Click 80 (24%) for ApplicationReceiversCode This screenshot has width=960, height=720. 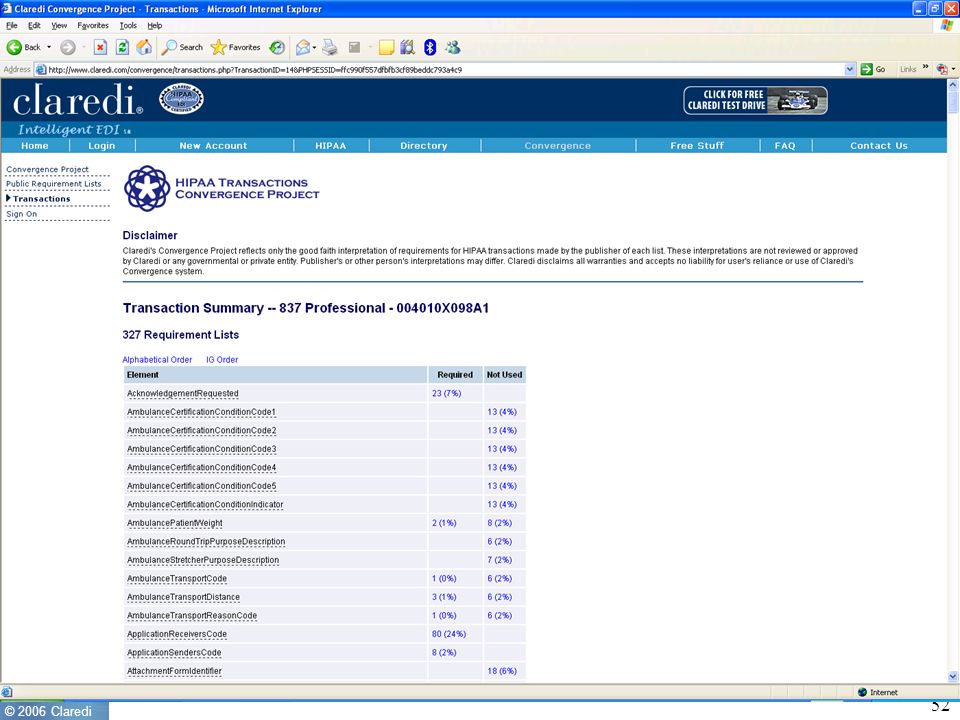click(449, 634)
